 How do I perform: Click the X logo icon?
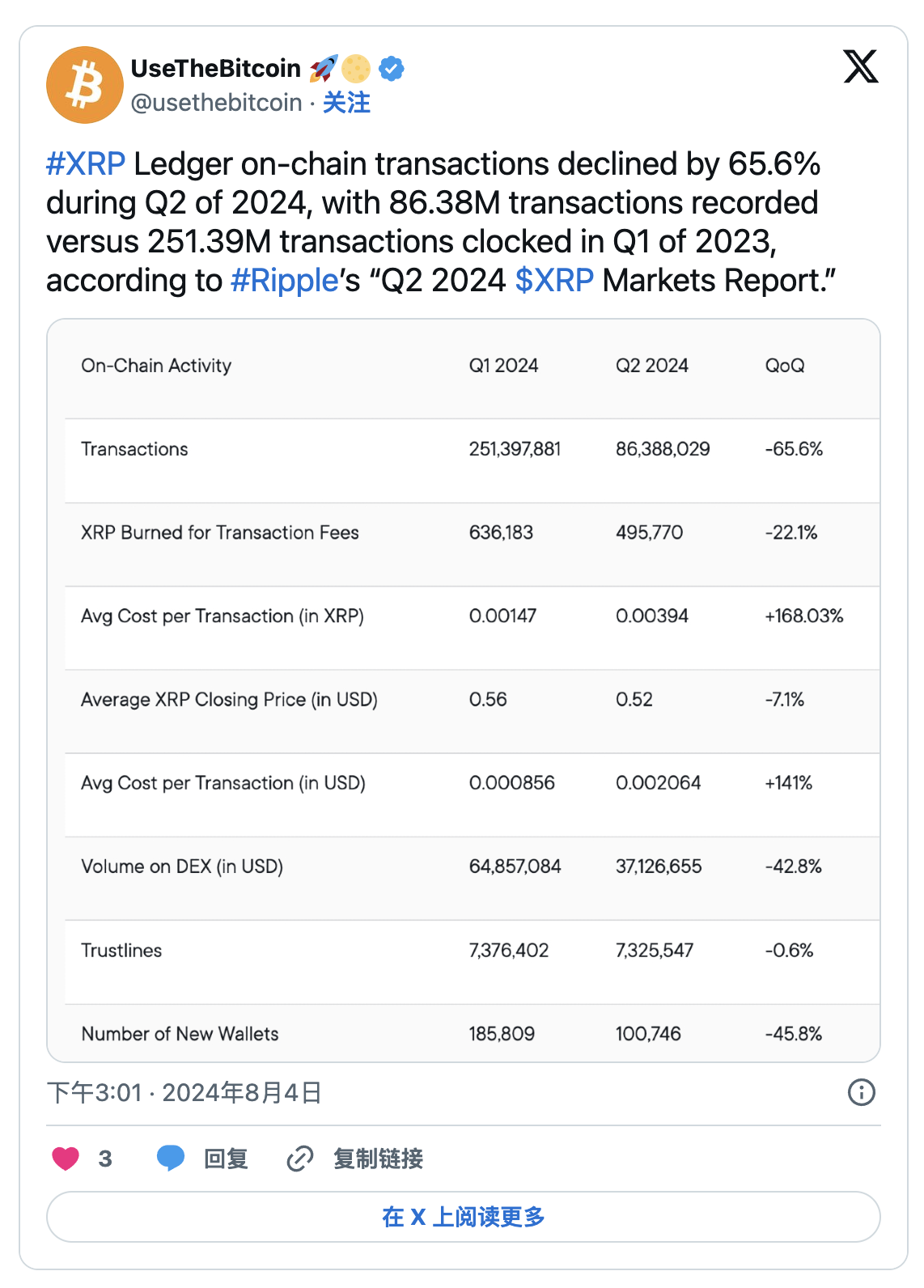coord(860,66)
